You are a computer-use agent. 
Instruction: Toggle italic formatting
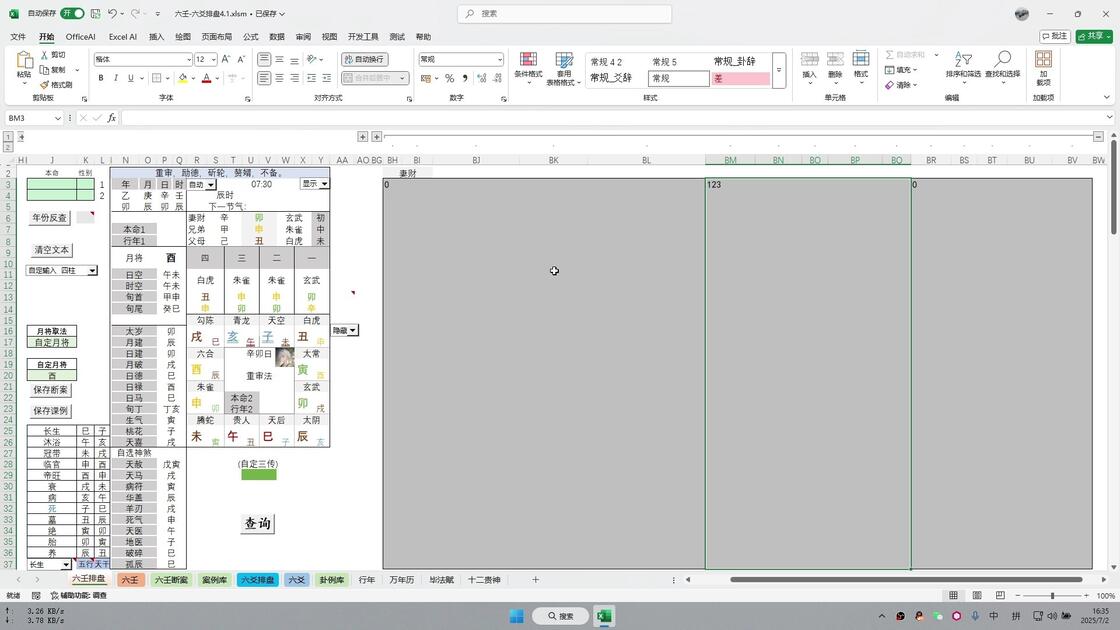(115, 78)
